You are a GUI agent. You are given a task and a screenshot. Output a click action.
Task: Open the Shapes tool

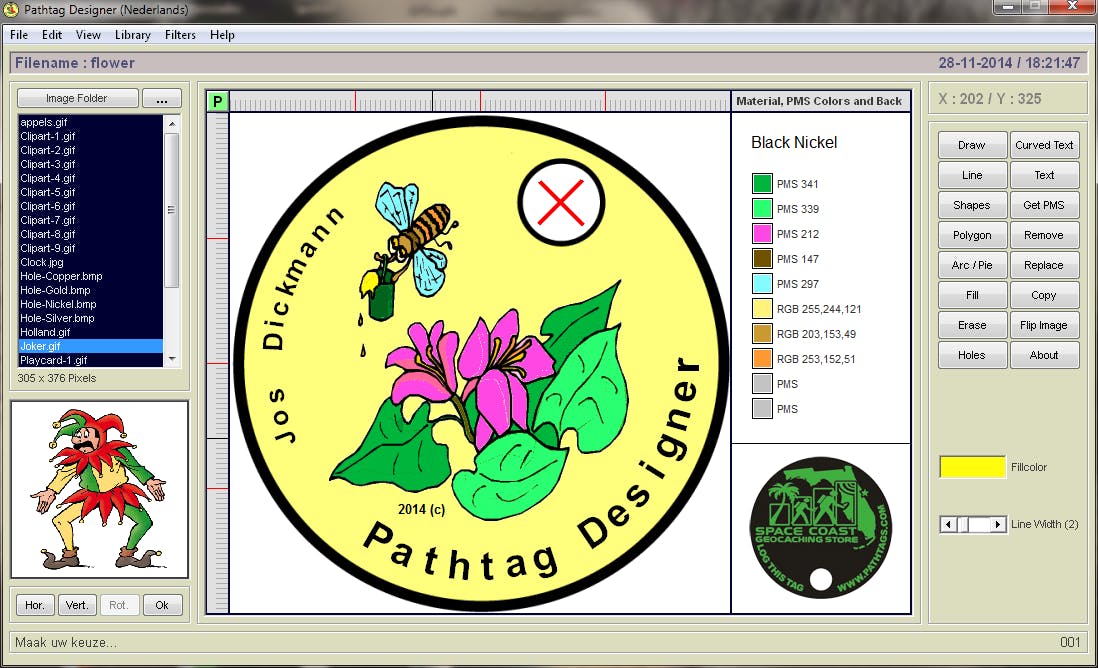tap(971, 204)
